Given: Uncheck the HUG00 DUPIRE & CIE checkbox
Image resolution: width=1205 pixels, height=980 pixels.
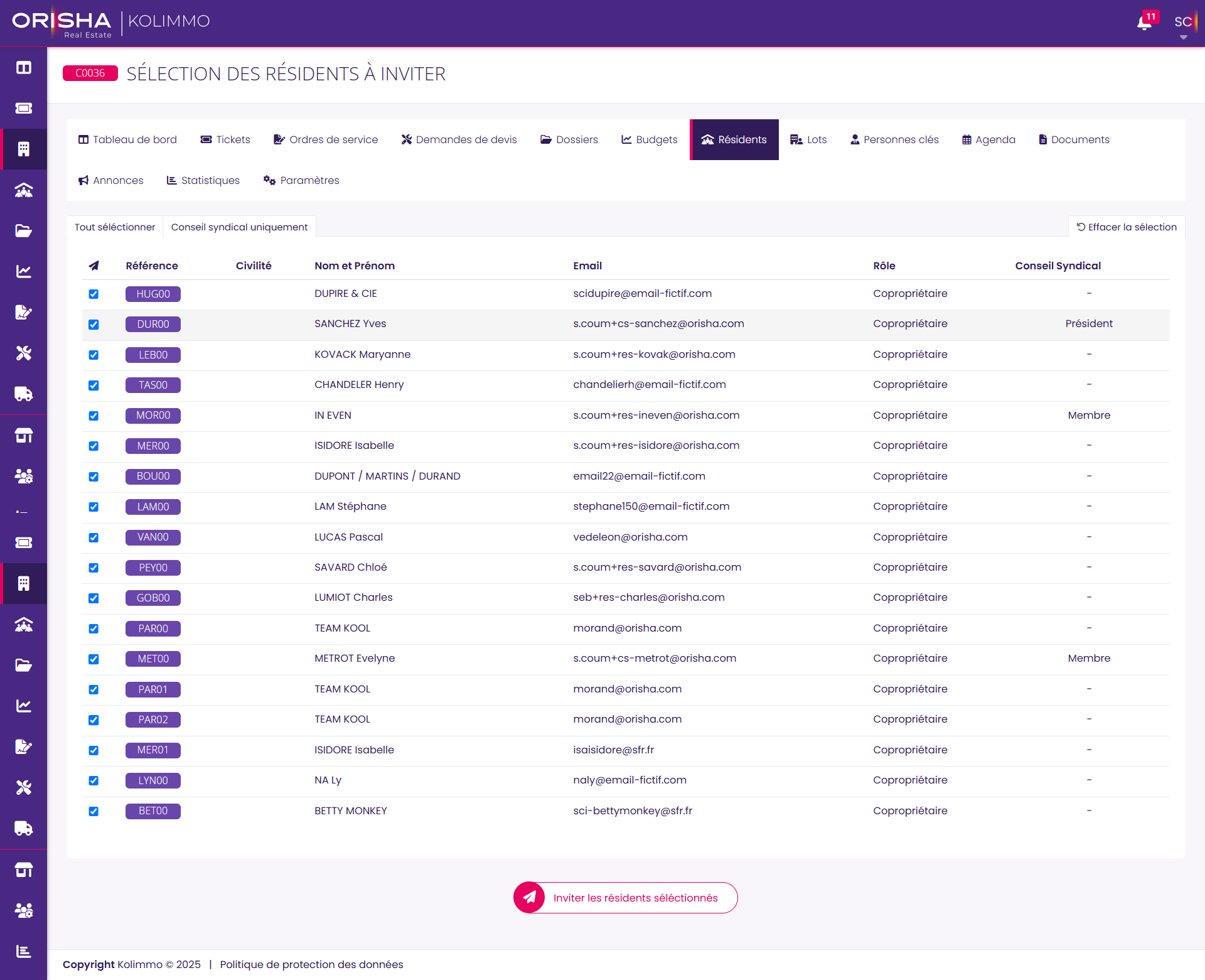Looking at the screenshot, I should point(94,294).
